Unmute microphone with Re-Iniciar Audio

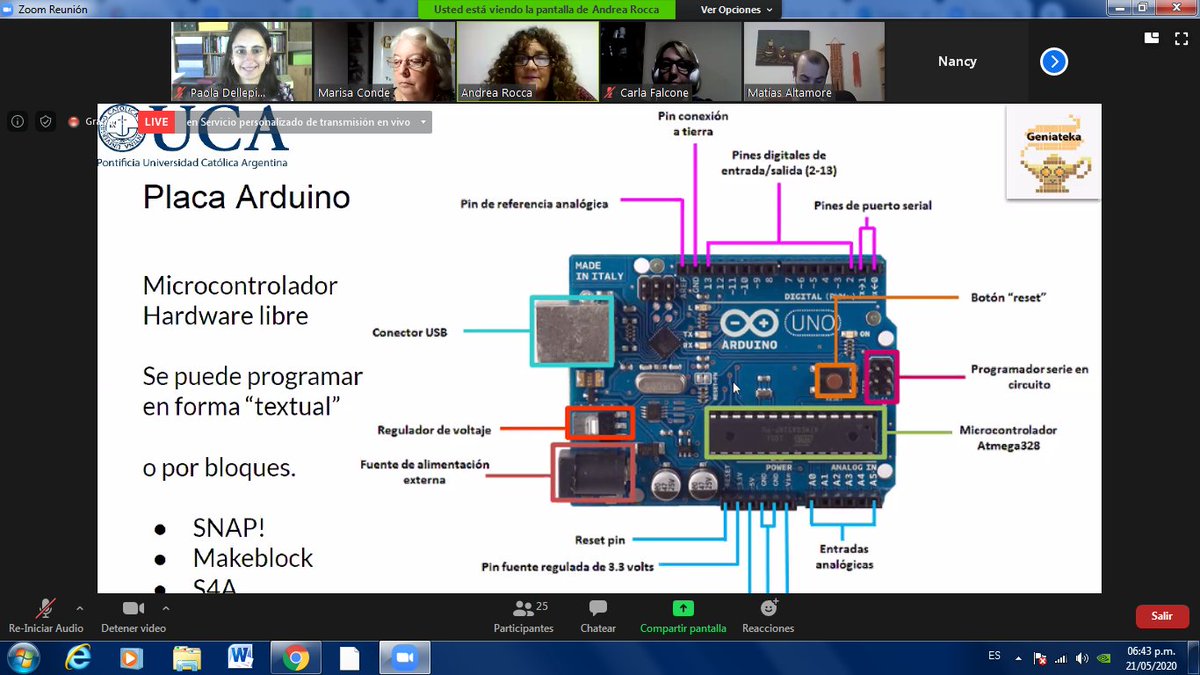46,616
